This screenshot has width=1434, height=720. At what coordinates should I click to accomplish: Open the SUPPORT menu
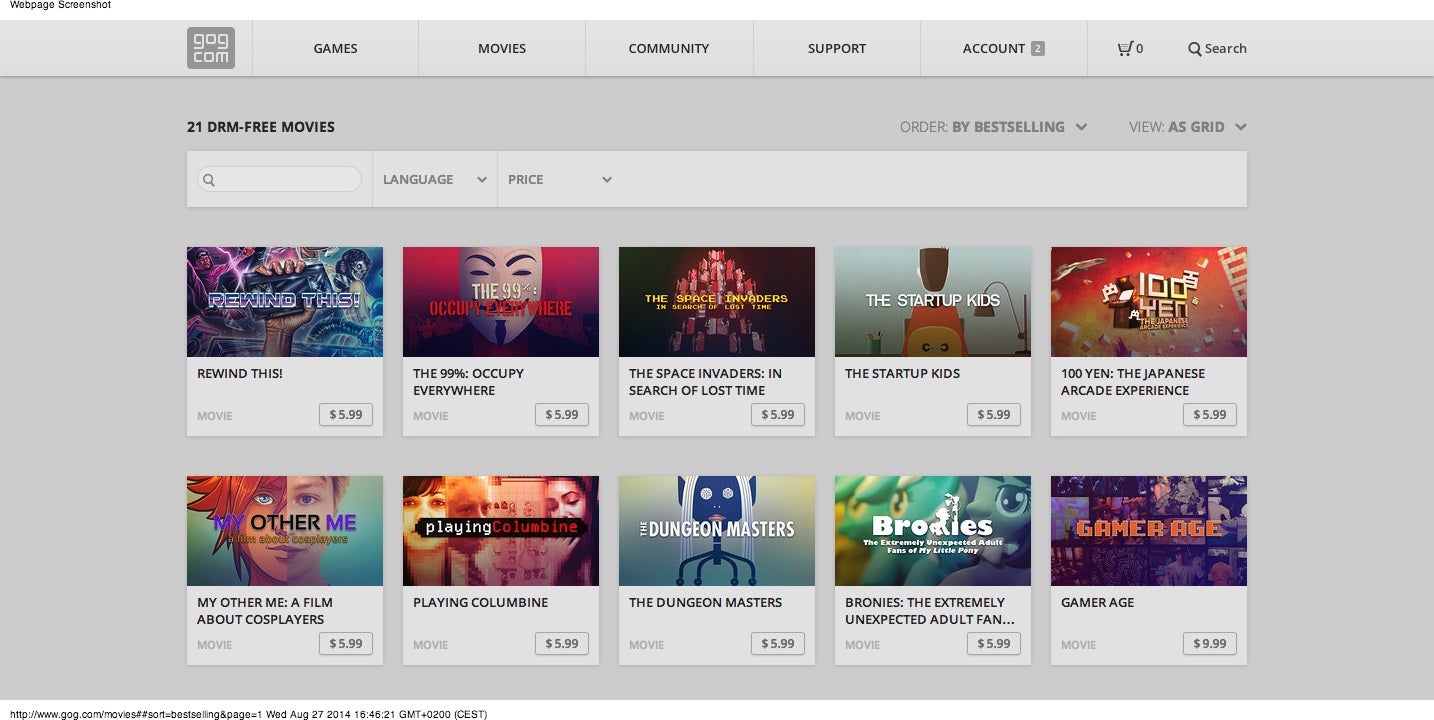point(837,48)
